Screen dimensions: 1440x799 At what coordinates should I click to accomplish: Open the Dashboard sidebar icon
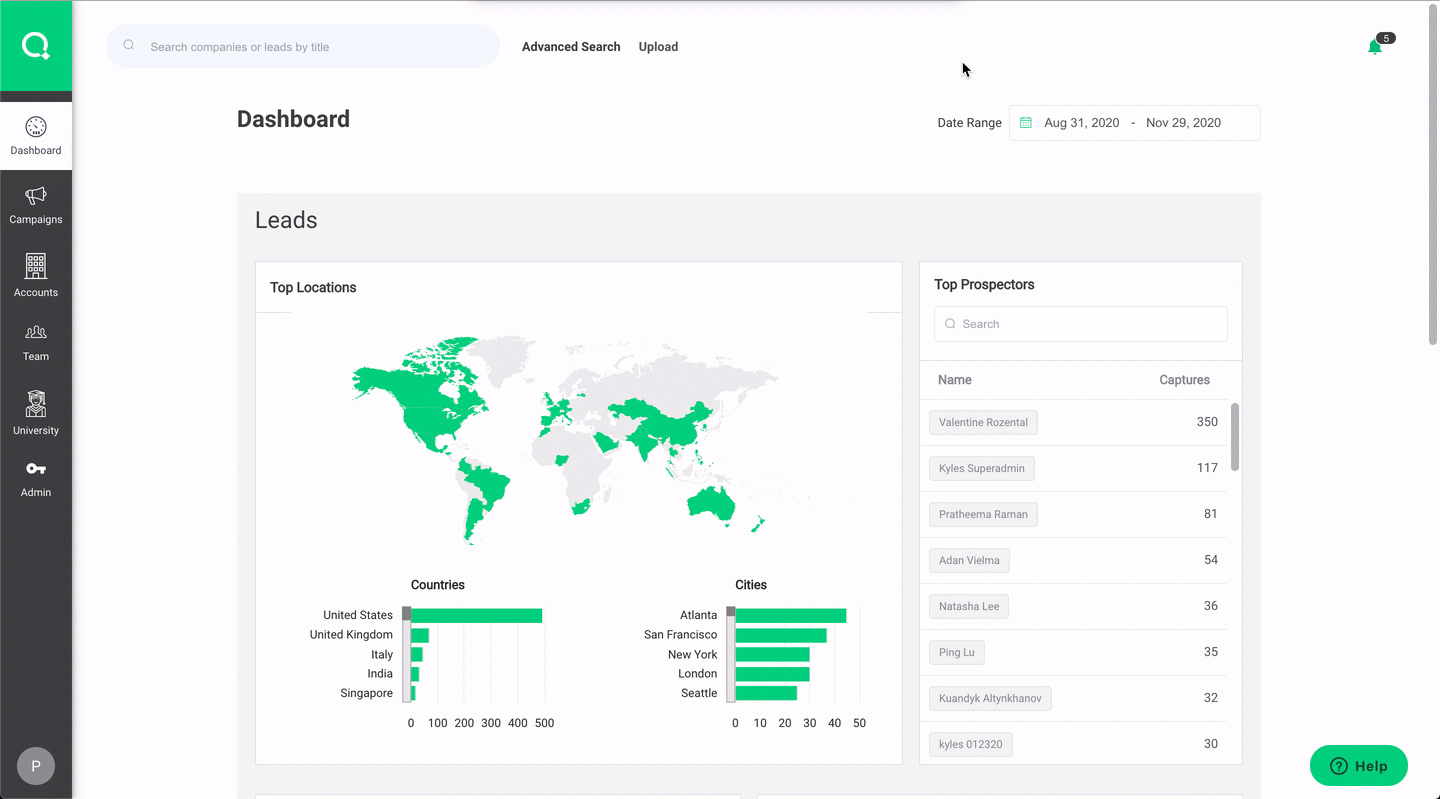[36, 127]
